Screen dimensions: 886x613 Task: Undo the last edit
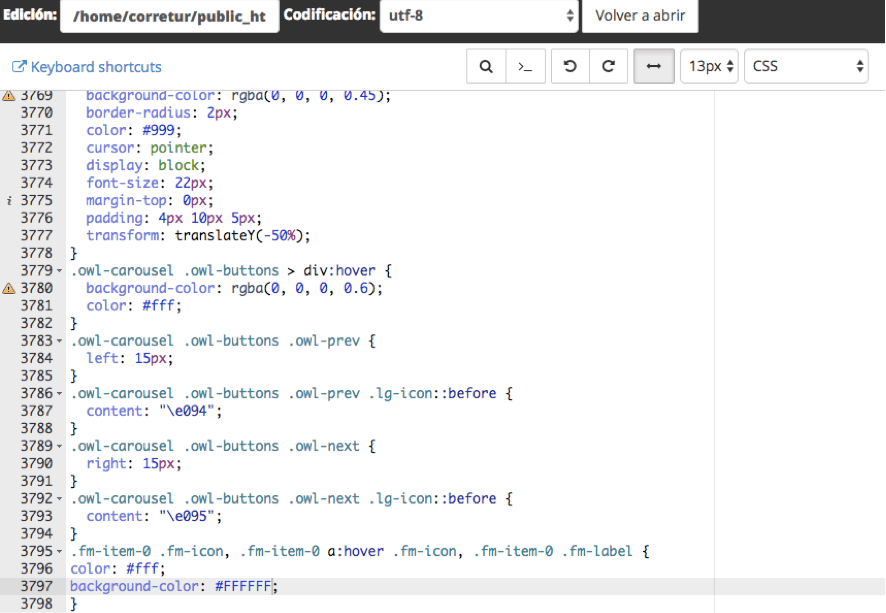(x=570, y=67)
